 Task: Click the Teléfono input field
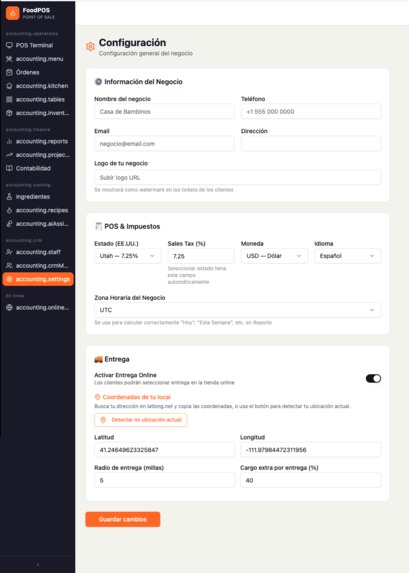311,111
